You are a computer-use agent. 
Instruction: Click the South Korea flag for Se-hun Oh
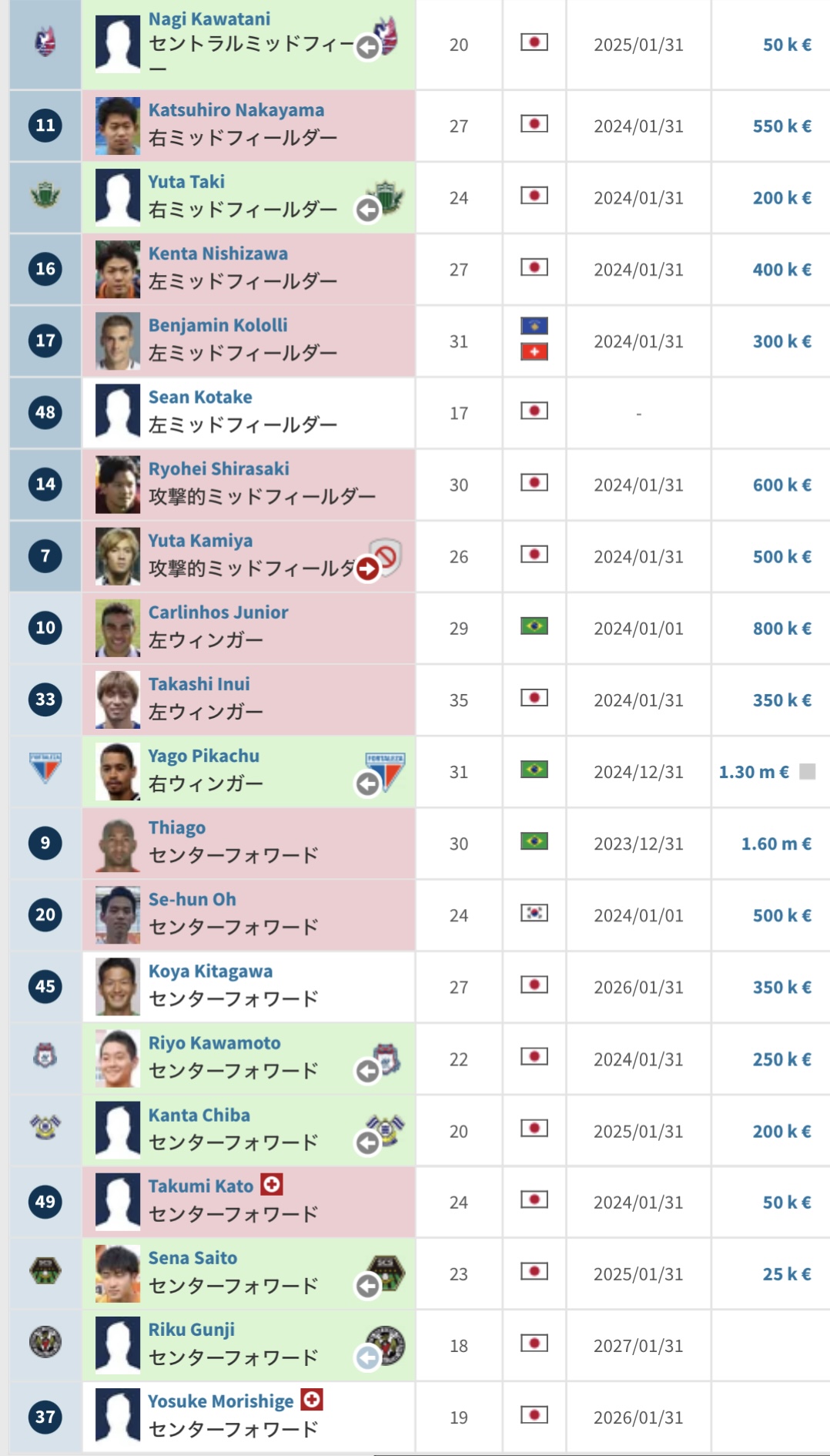click(x=534, y=913)
